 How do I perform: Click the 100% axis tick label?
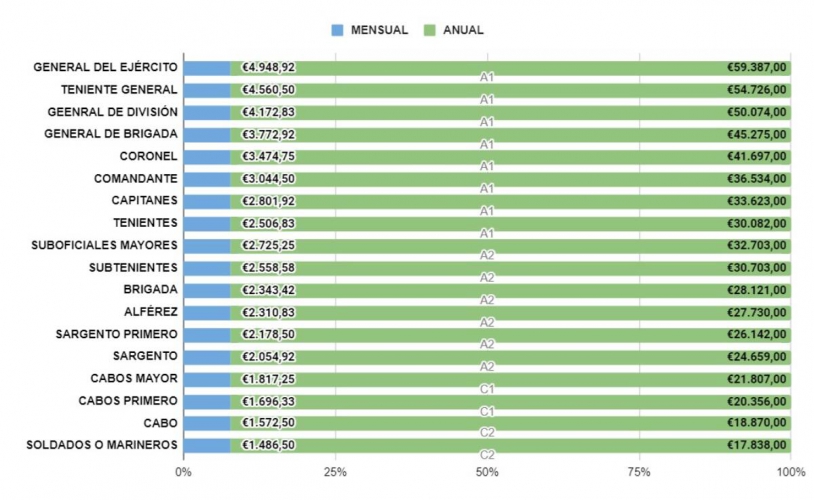[790, 471]
